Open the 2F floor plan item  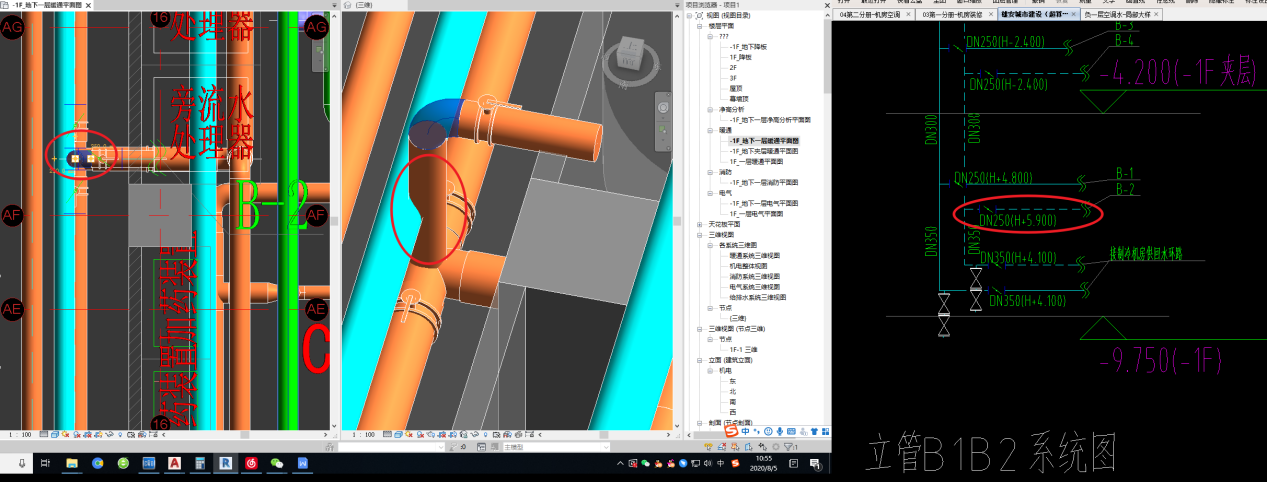(x=734, y=67)
